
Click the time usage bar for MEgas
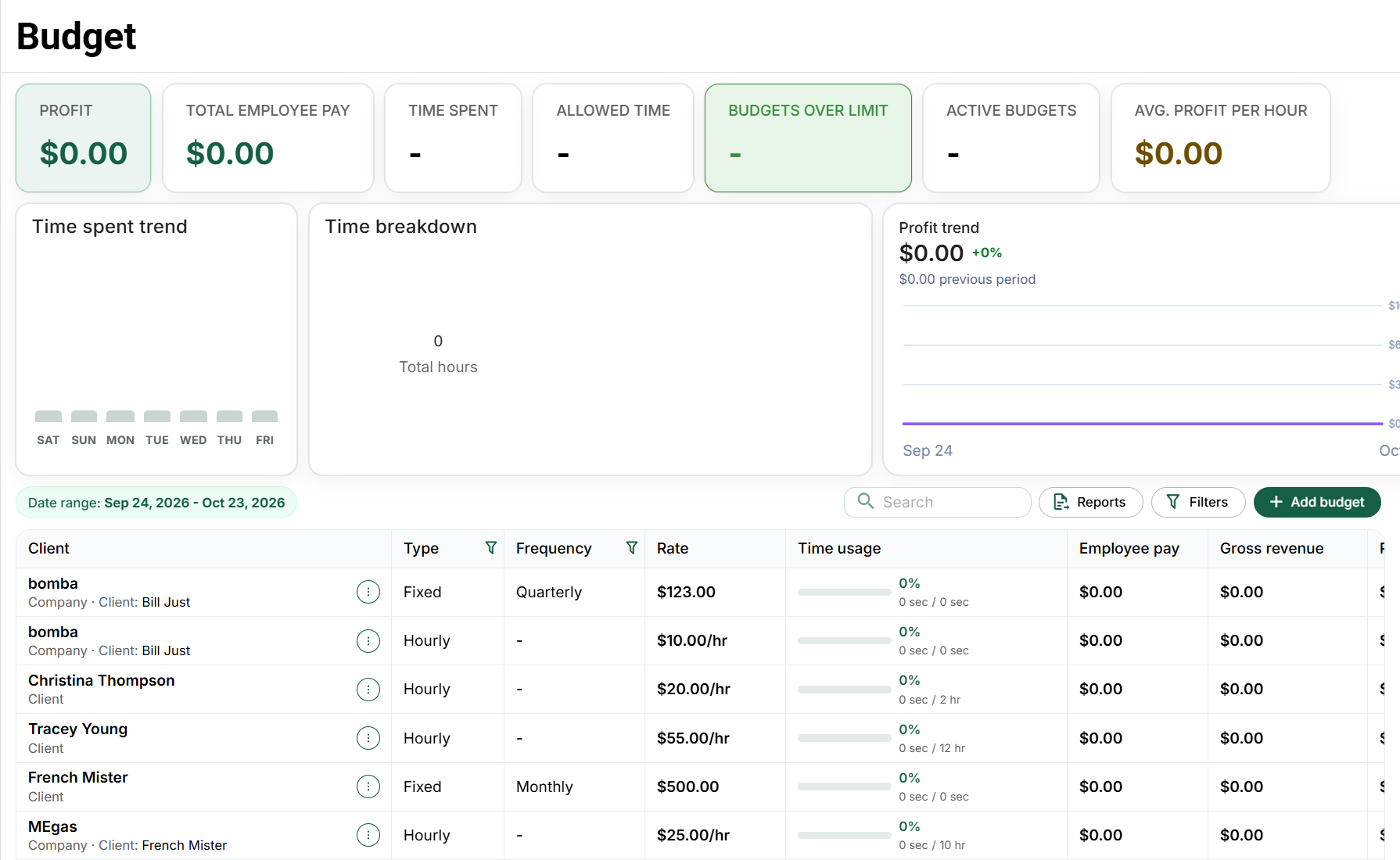click(x=844, y=835)
